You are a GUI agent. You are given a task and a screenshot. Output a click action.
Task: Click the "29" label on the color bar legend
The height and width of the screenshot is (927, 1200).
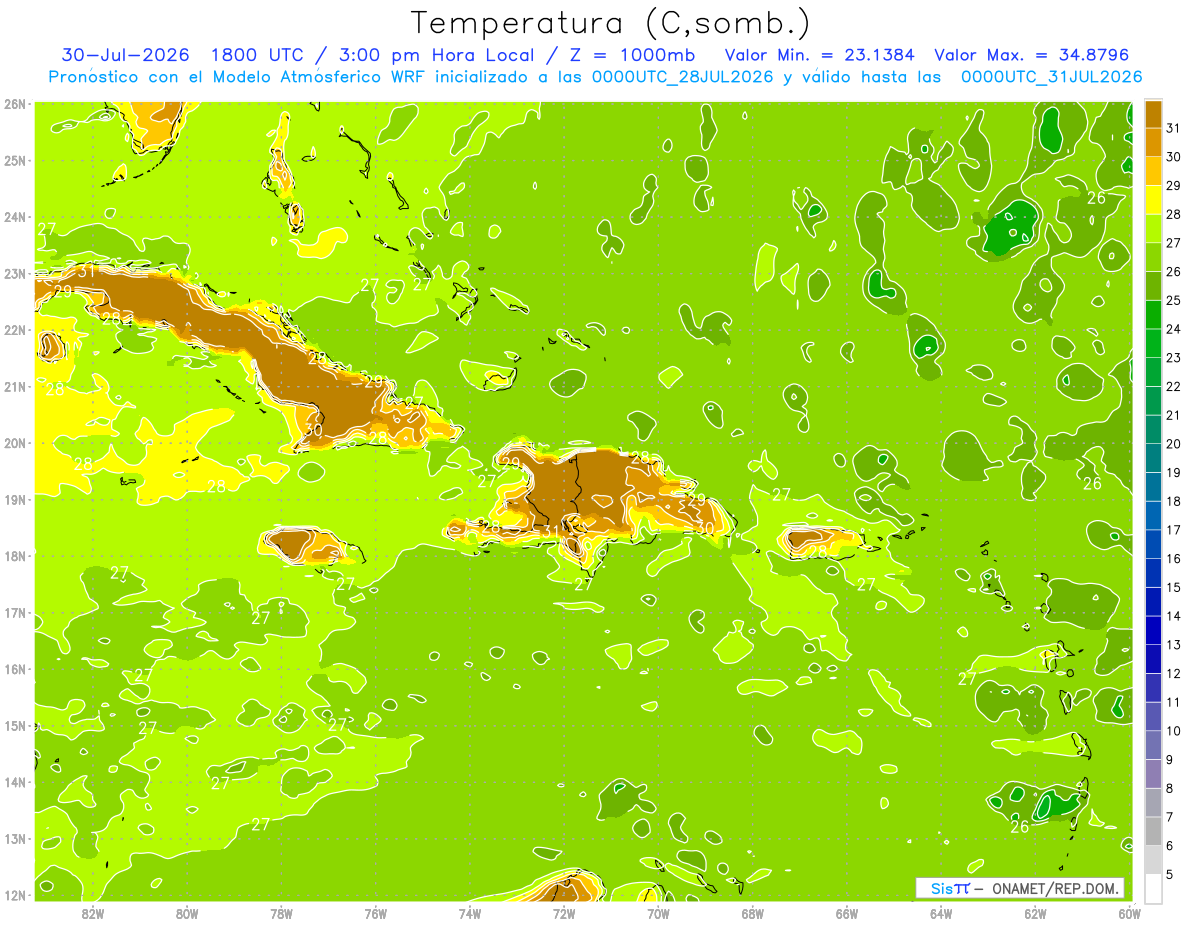pyautogui.click(x=1174, y=185)
